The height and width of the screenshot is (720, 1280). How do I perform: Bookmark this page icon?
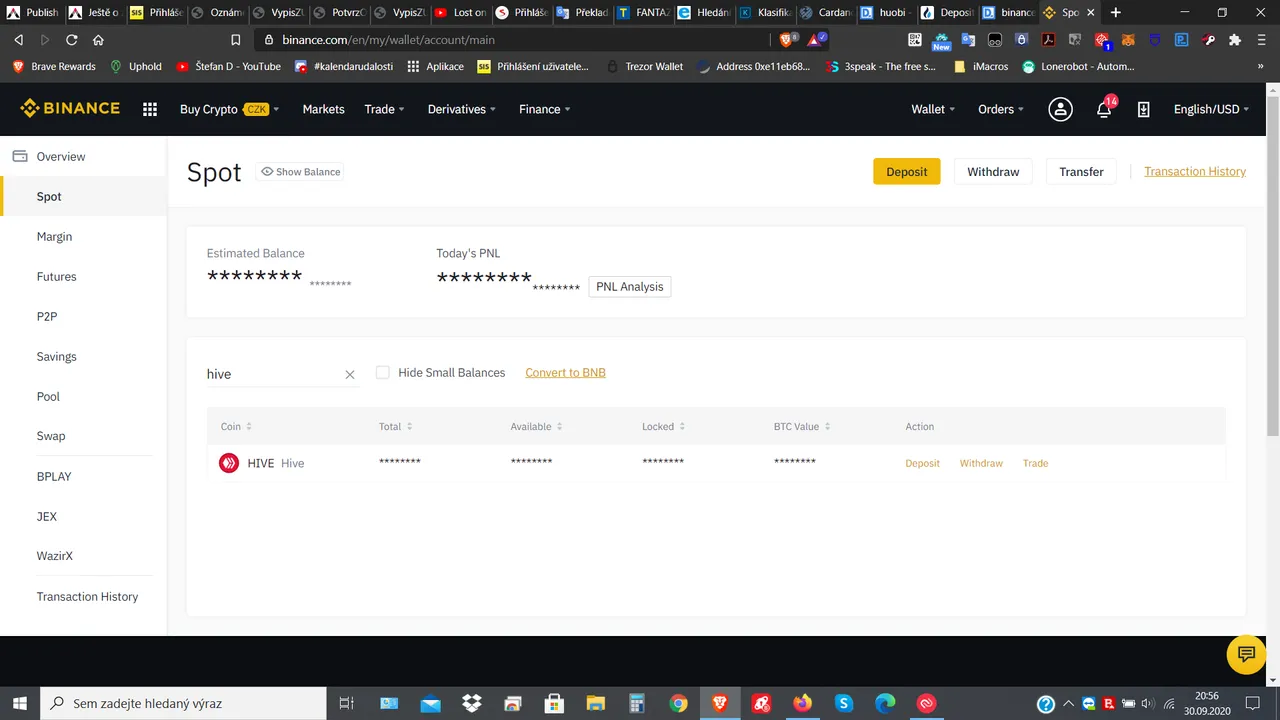236,40
